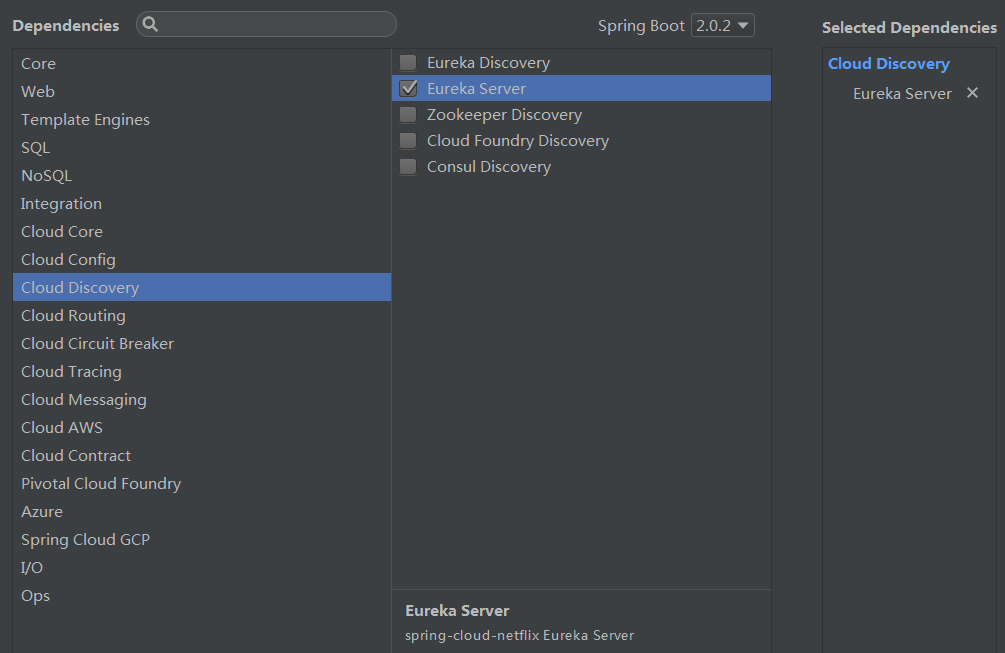Select the Ops category
1005x653 pixels.
point(202,595)
